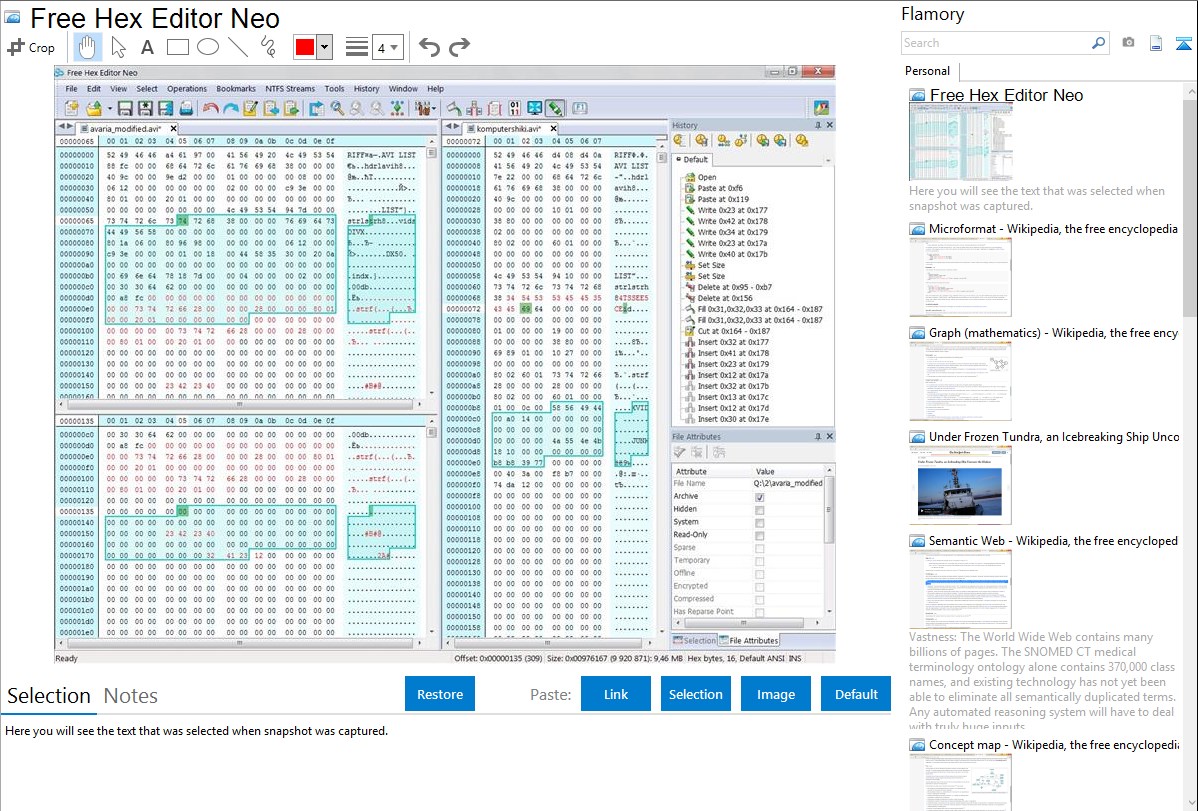Screen dimensions: 1198x811
Task: Click the save floppy icon in hex editor toolbar
Action: [125, 109]
